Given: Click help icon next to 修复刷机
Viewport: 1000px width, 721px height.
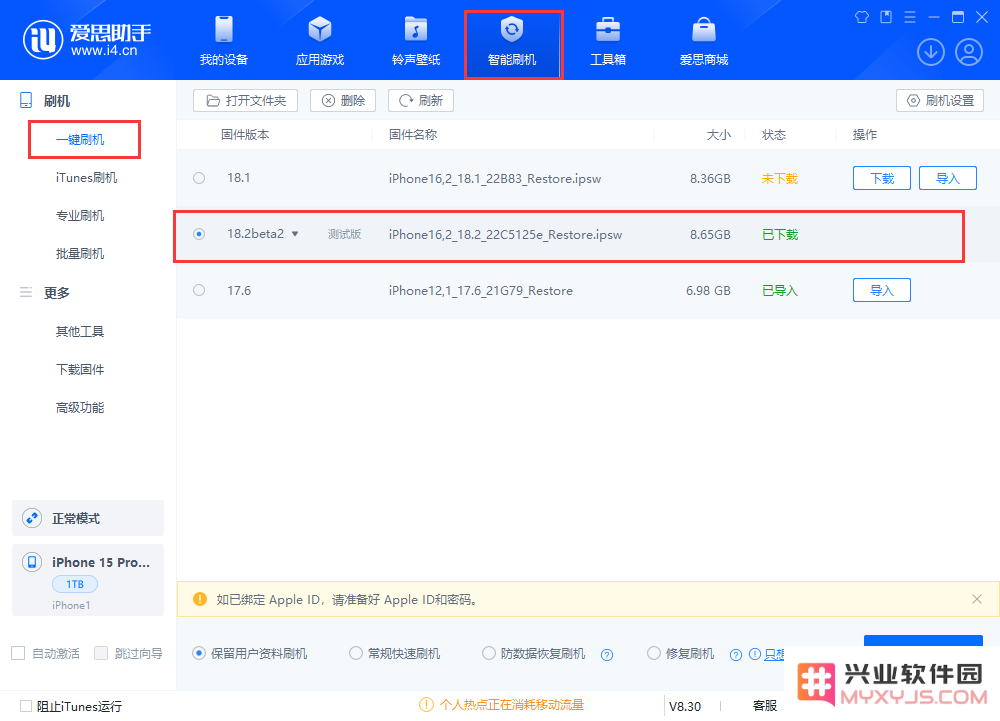Looking at the screenshot, I should click(736, 655).
